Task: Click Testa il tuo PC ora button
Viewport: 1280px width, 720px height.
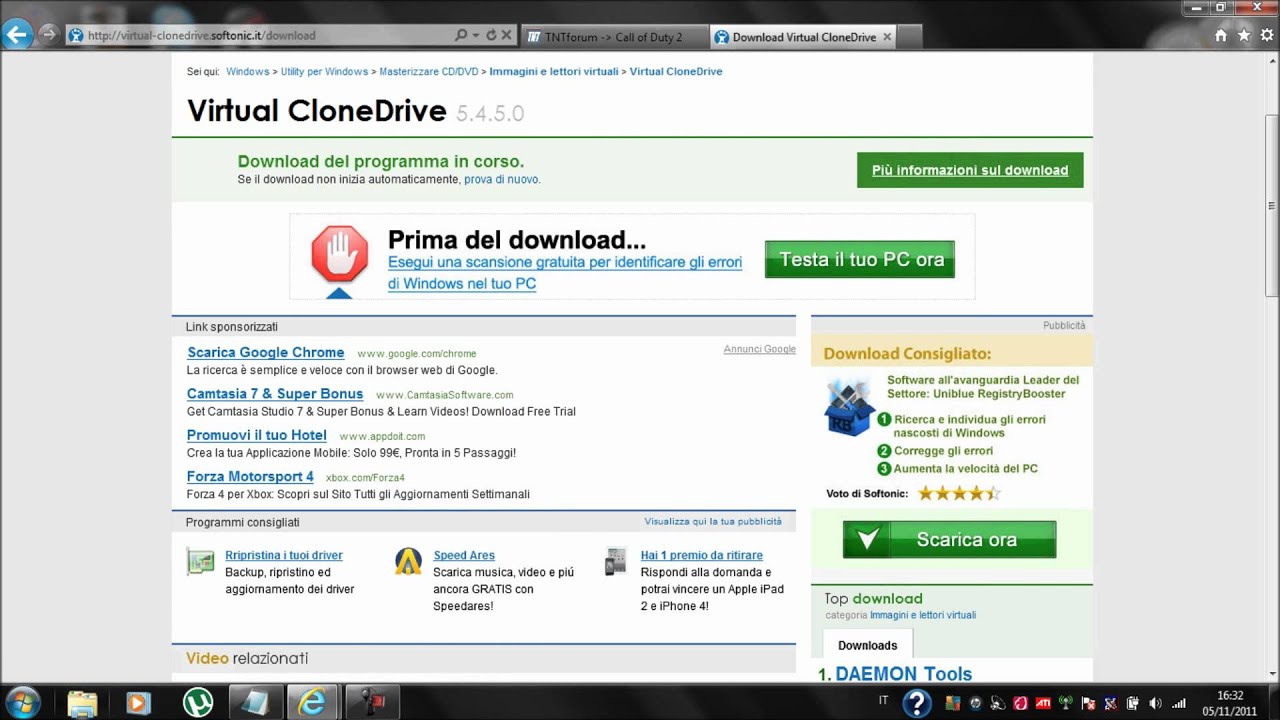Action: tap(860, 259)
